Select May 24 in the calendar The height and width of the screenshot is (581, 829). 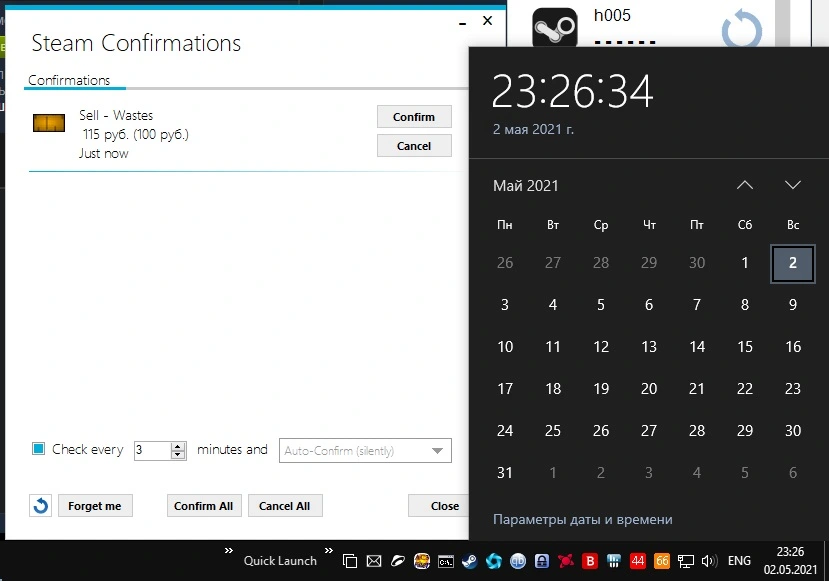pos(505,431)
